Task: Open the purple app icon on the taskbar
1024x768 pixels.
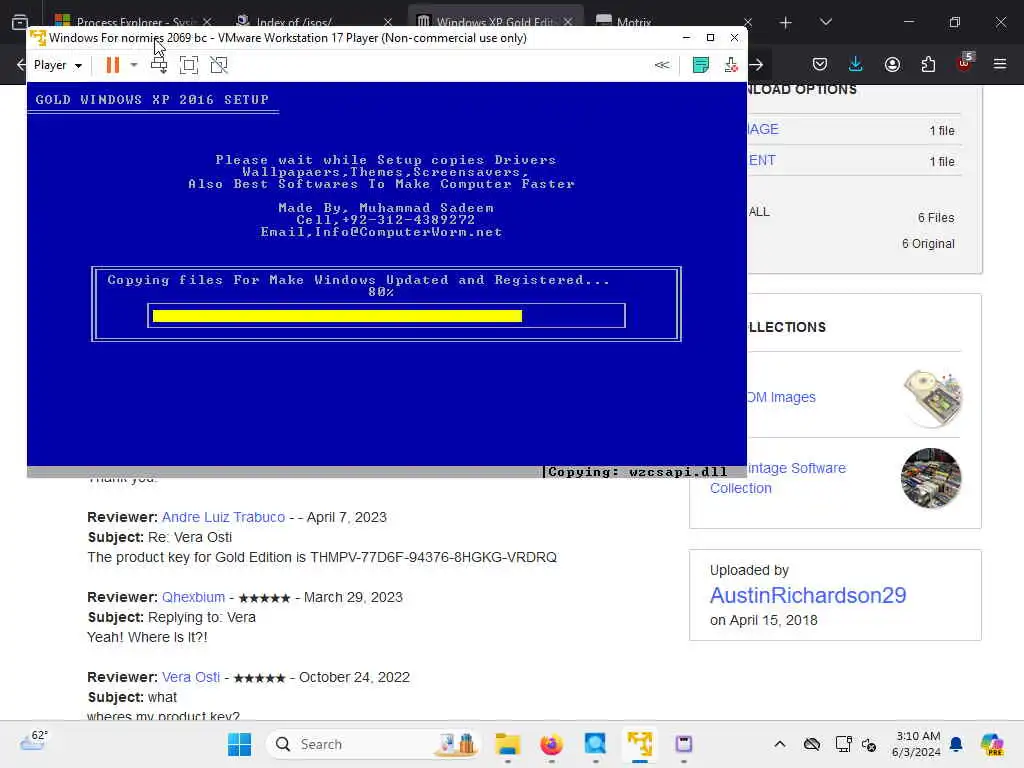Action: [684, 744]
